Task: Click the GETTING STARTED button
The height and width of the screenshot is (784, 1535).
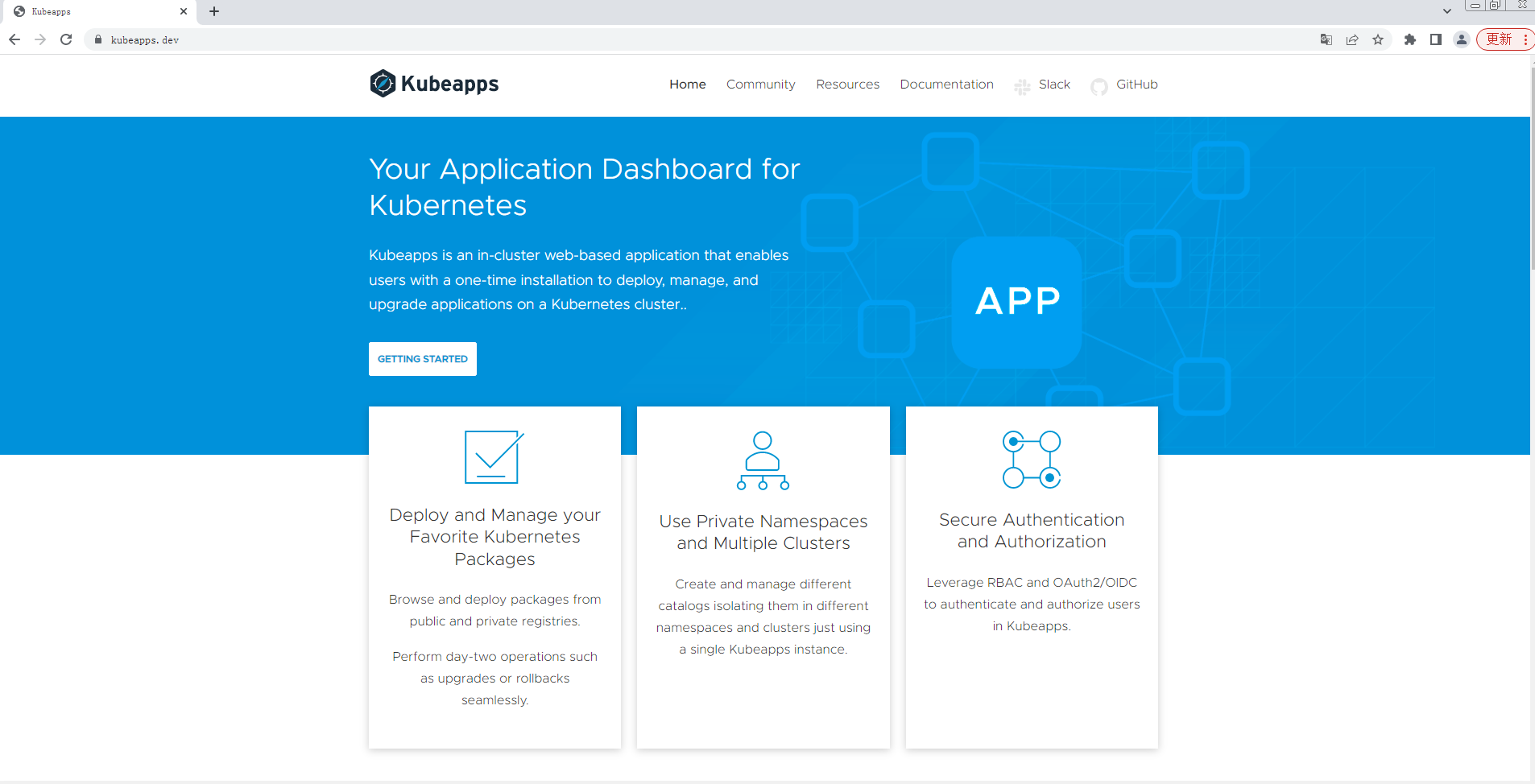Action: click(423, 359)
